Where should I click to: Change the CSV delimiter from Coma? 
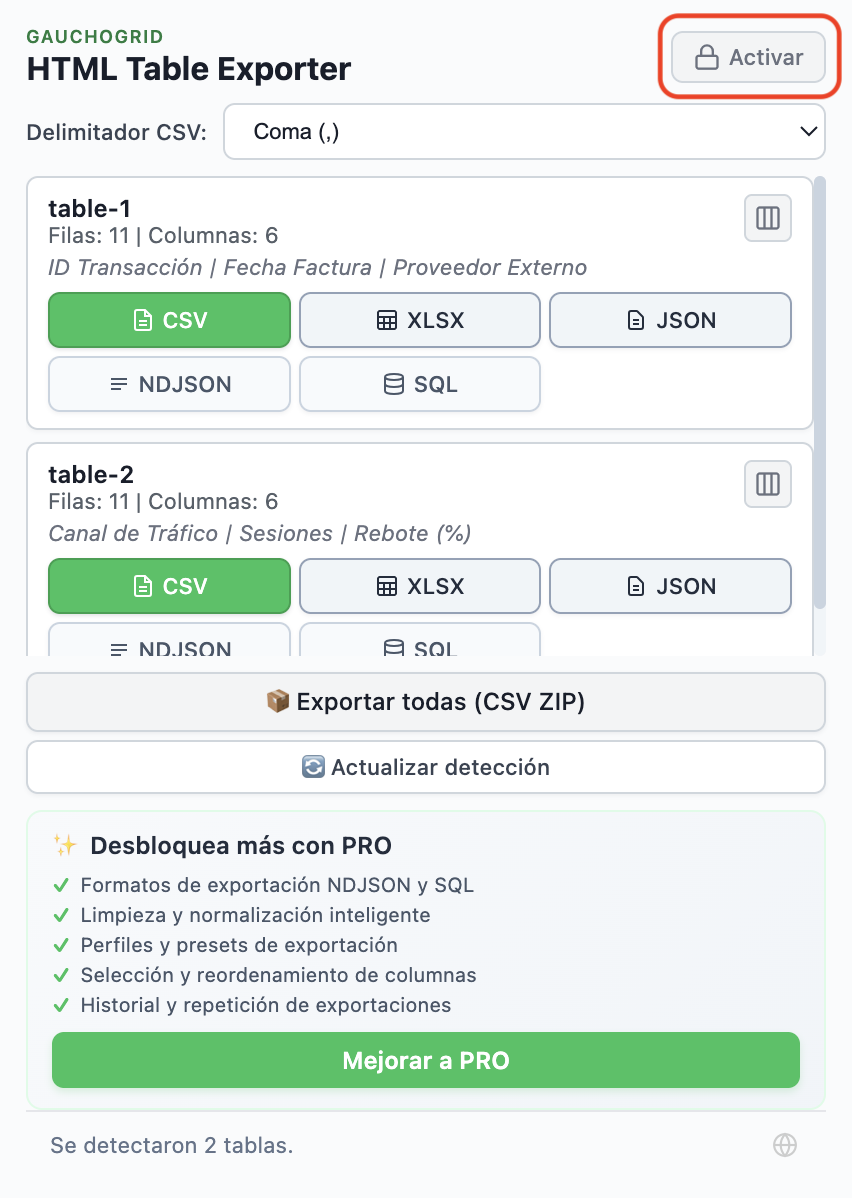(525, 131)
